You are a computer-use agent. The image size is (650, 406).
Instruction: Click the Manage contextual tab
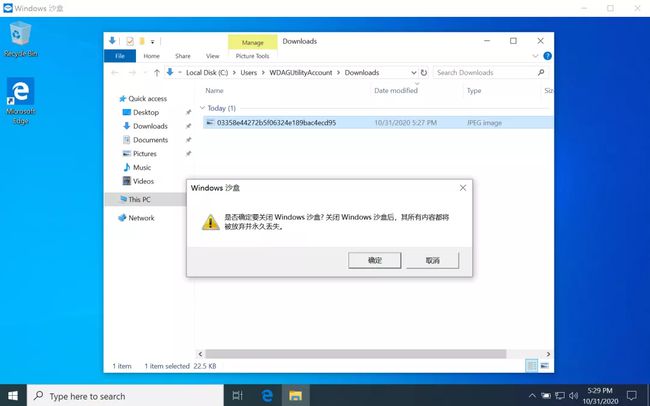(252, 42)
